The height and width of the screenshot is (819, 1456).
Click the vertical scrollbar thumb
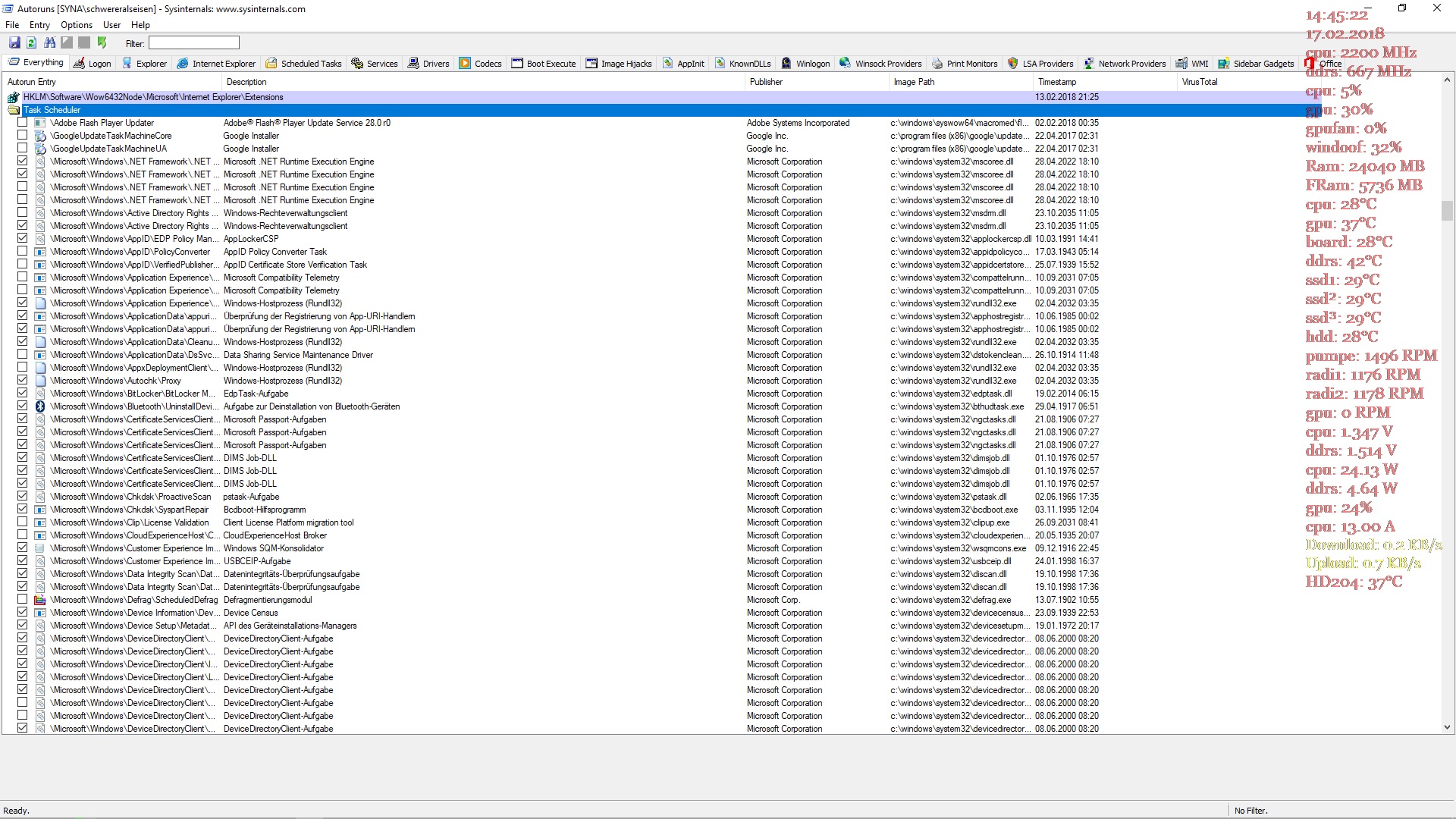(x=1447, y=210)
